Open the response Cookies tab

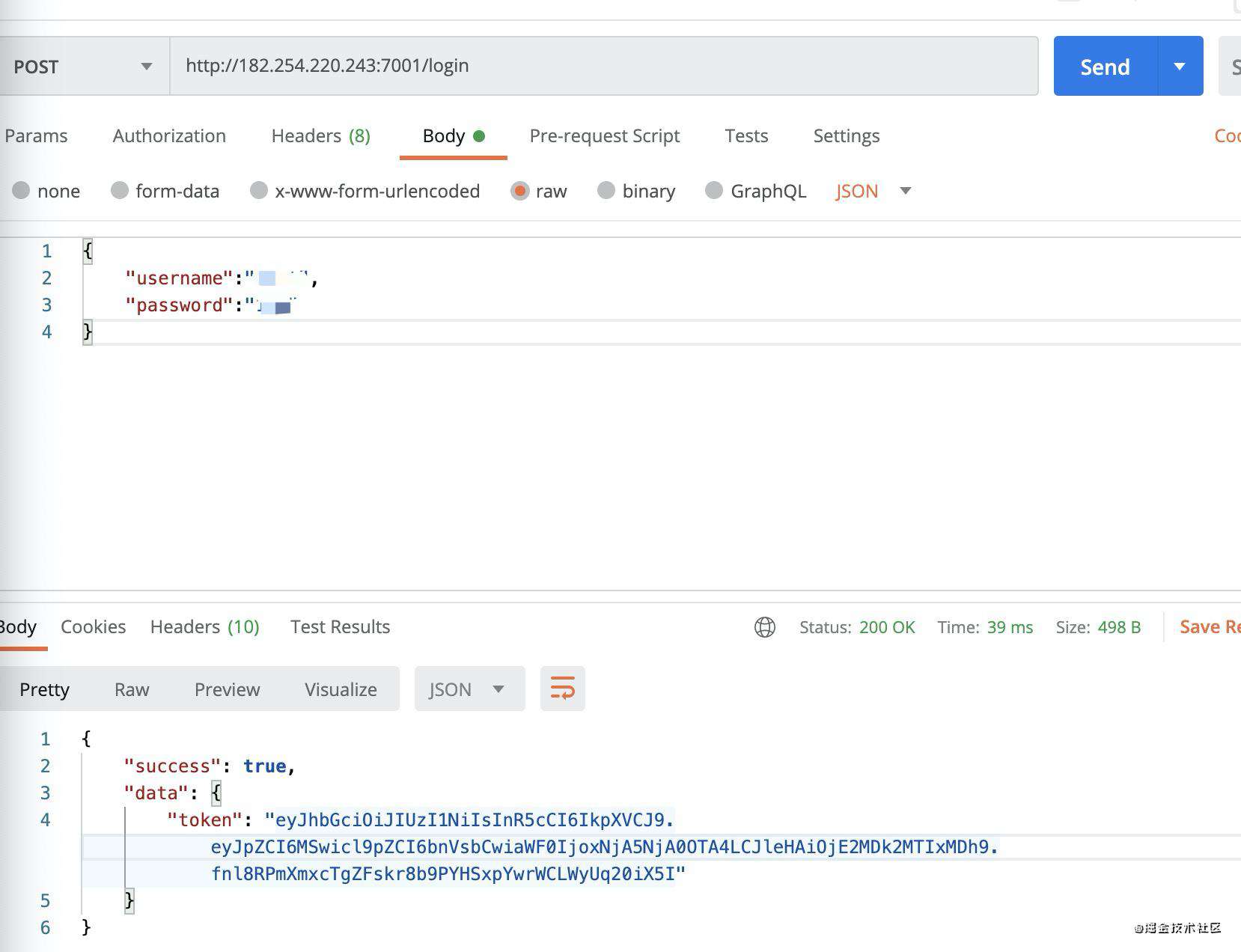pos(93,626)
